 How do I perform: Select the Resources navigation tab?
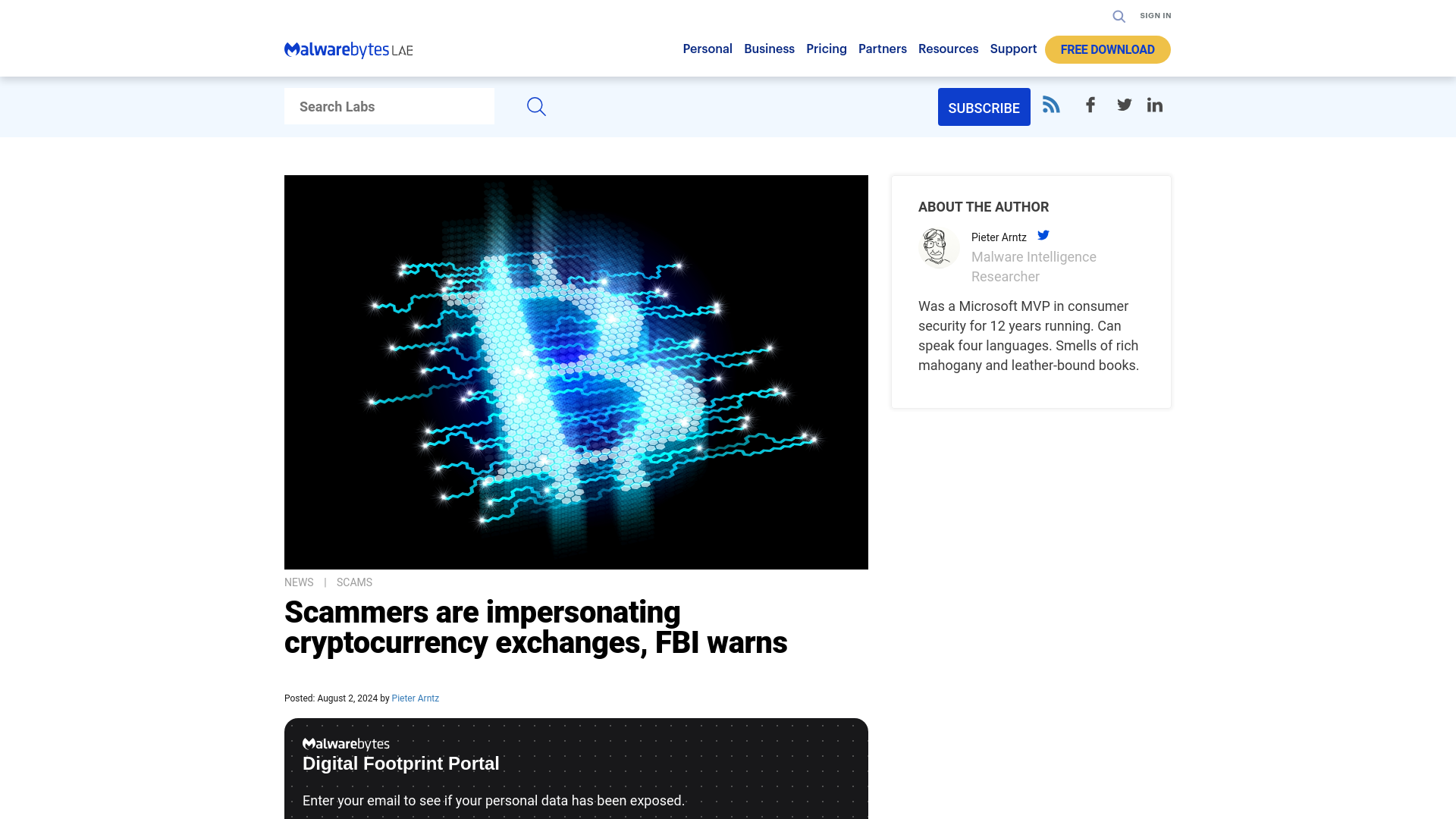(948, 49)
